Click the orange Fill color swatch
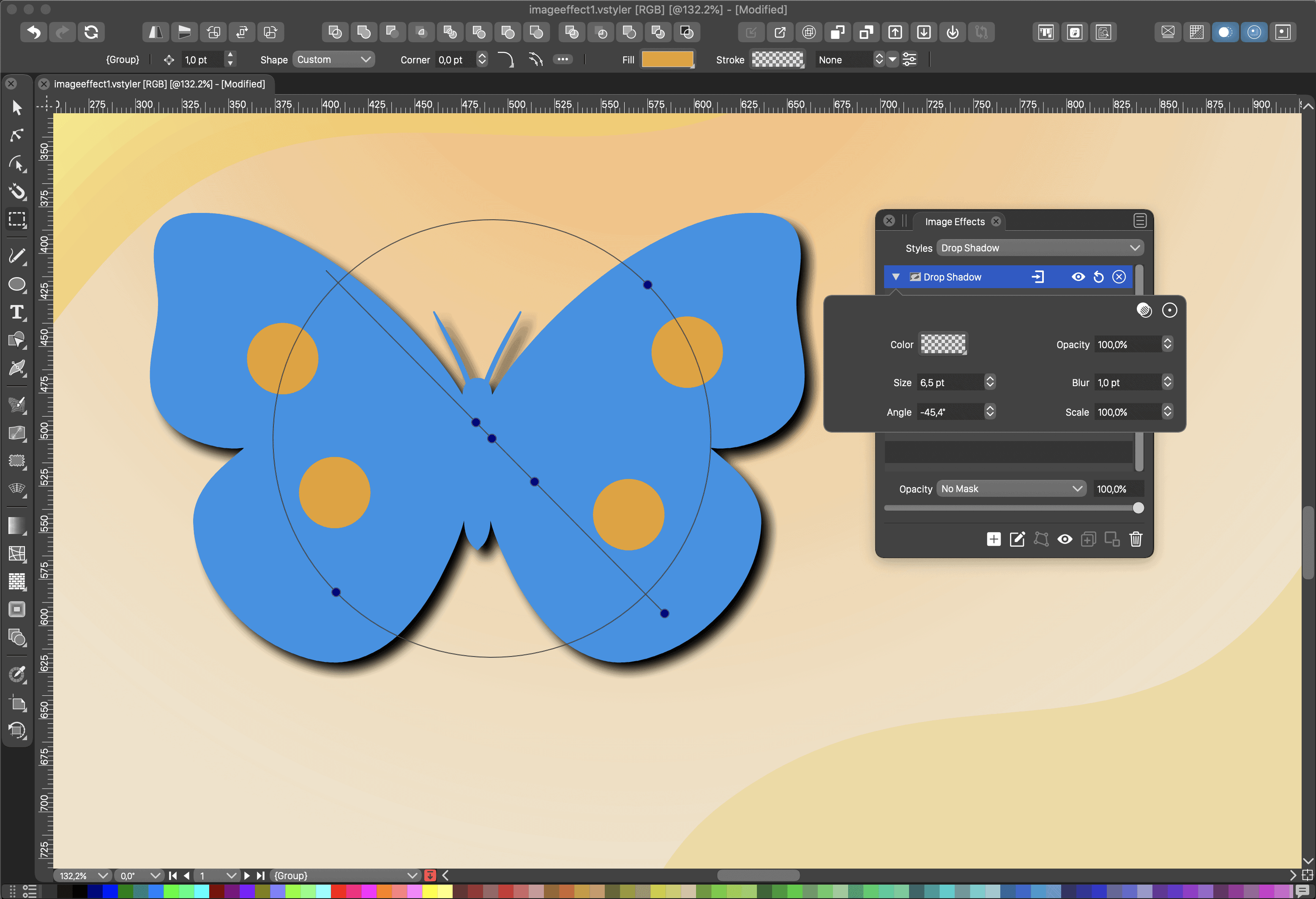Image resolution: width=1316 pixels, height=899 pixels. point(667,60)
